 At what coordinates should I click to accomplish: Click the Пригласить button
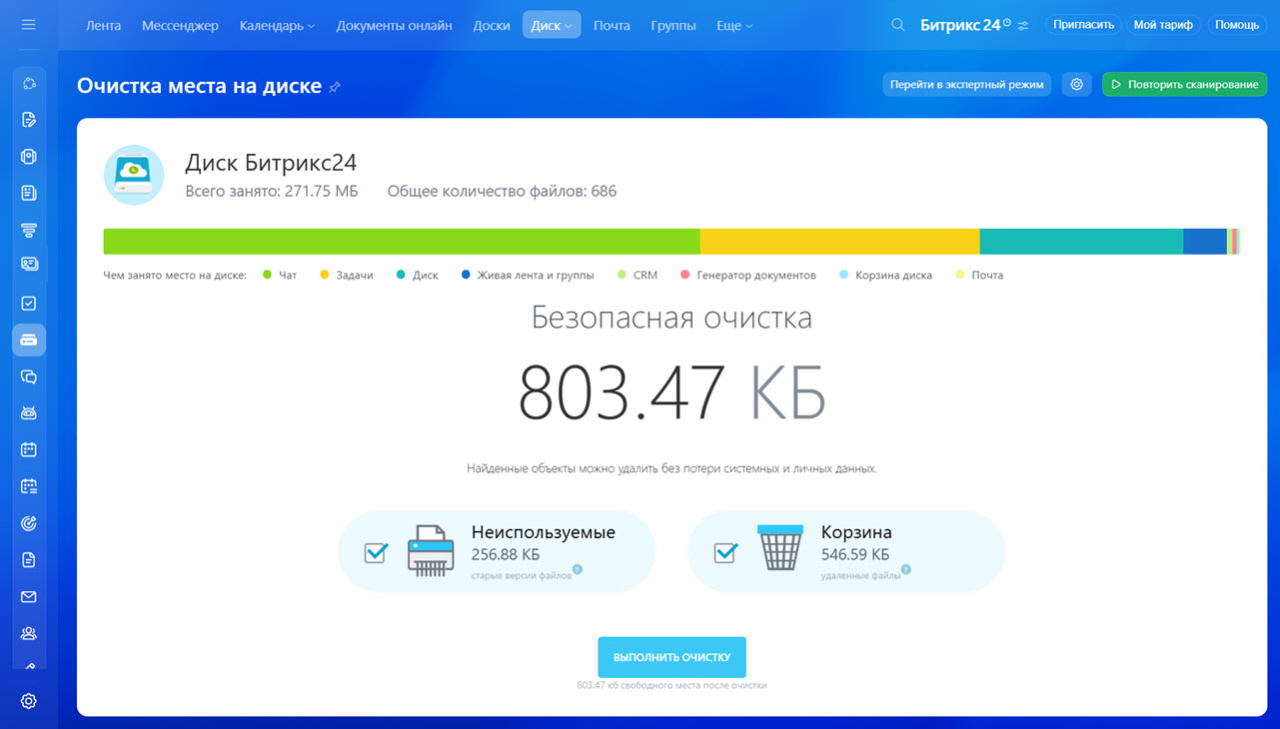pos(1083,25)
